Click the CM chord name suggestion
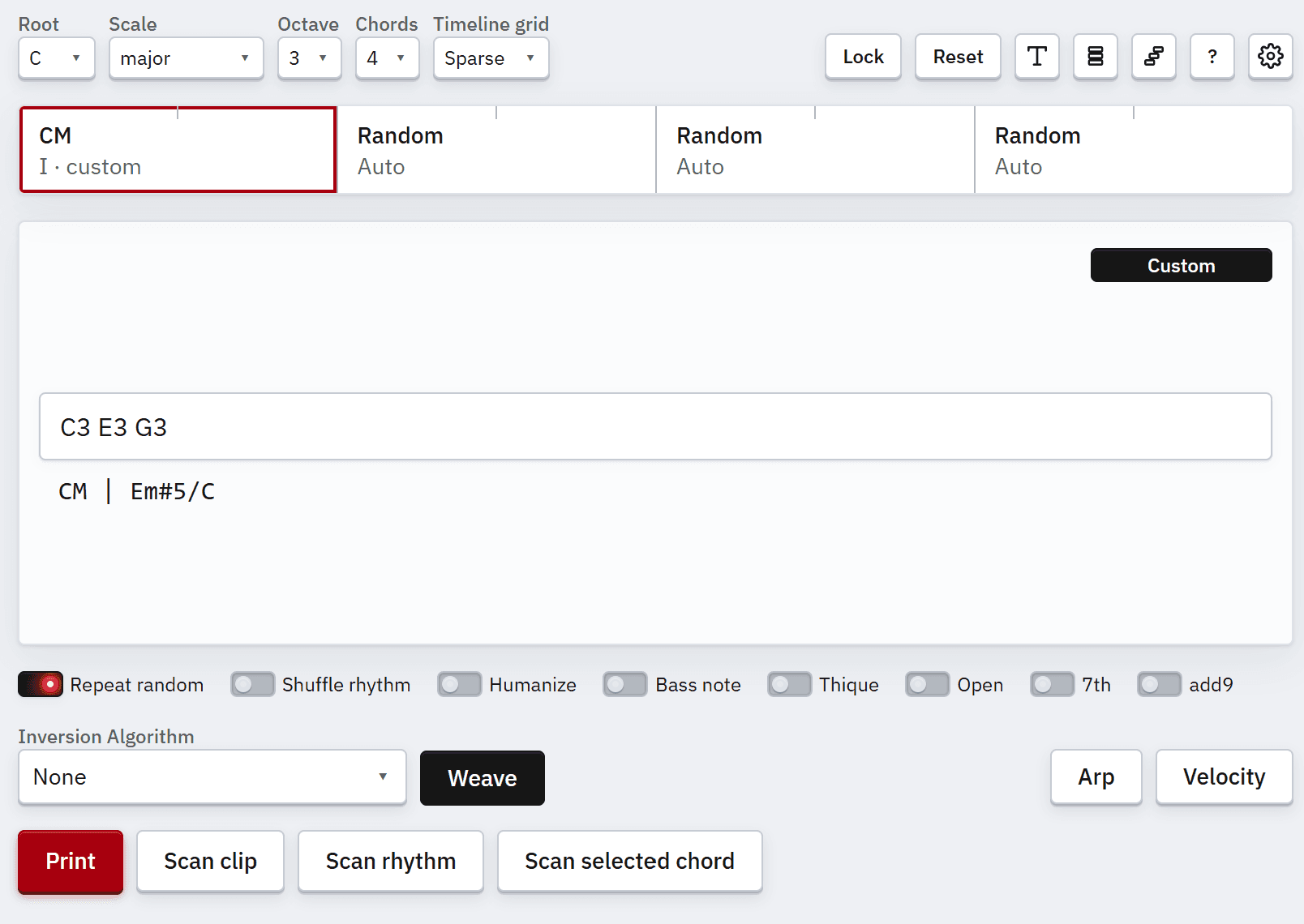 coord(73,492)
